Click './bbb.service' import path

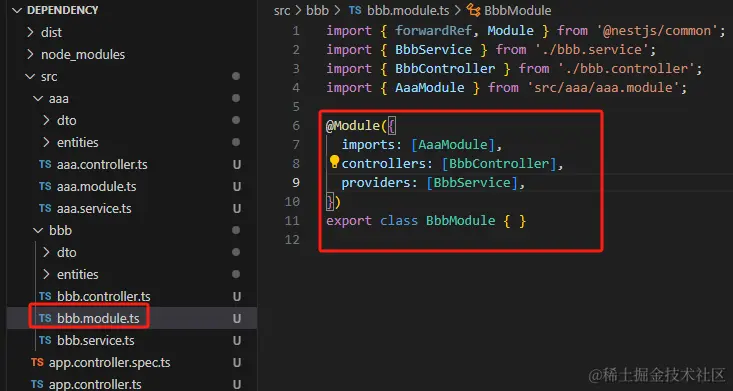pyautogui.click(x=591, y=50)
